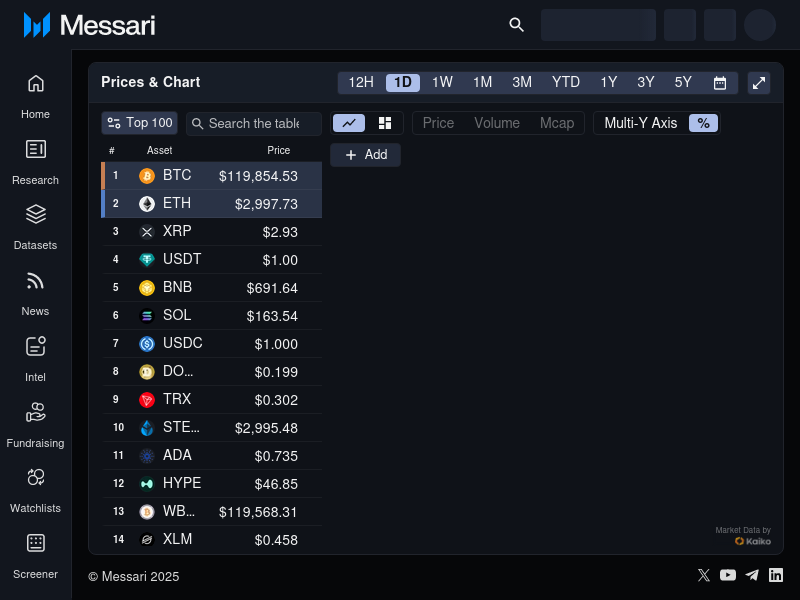Click the XRP coin icon

(x=147, y=232)
